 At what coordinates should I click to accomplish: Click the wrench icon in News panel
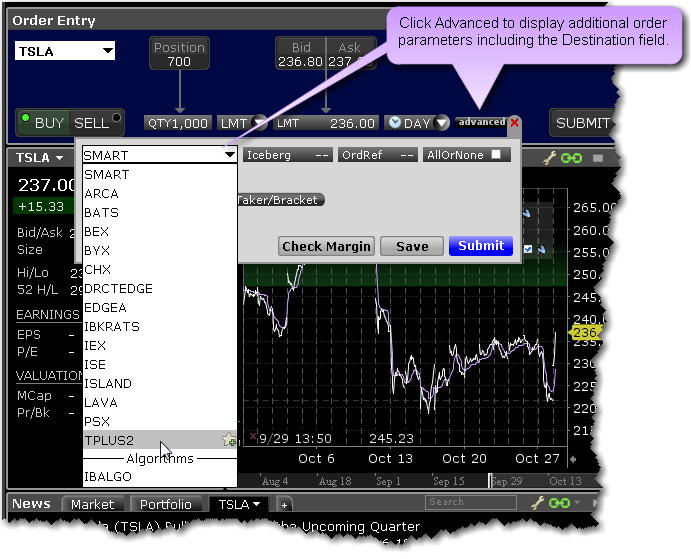pos(537,503)
